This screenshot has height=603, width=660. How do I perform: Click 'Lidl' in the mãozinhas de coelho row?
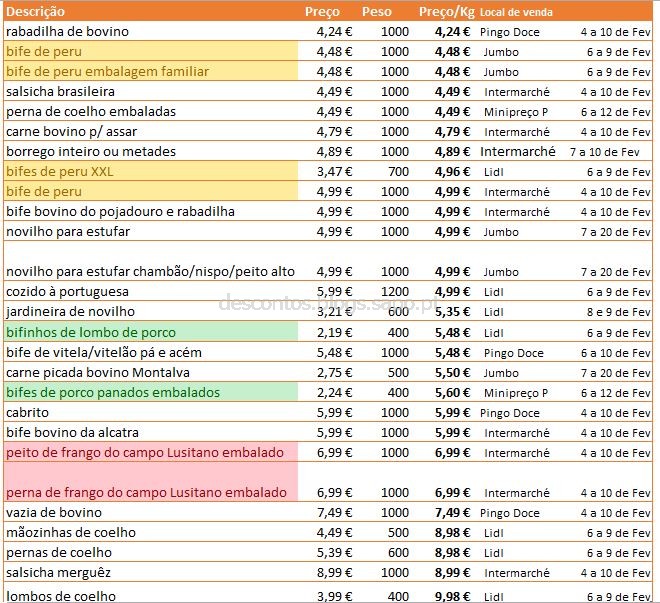pos(493,533)
